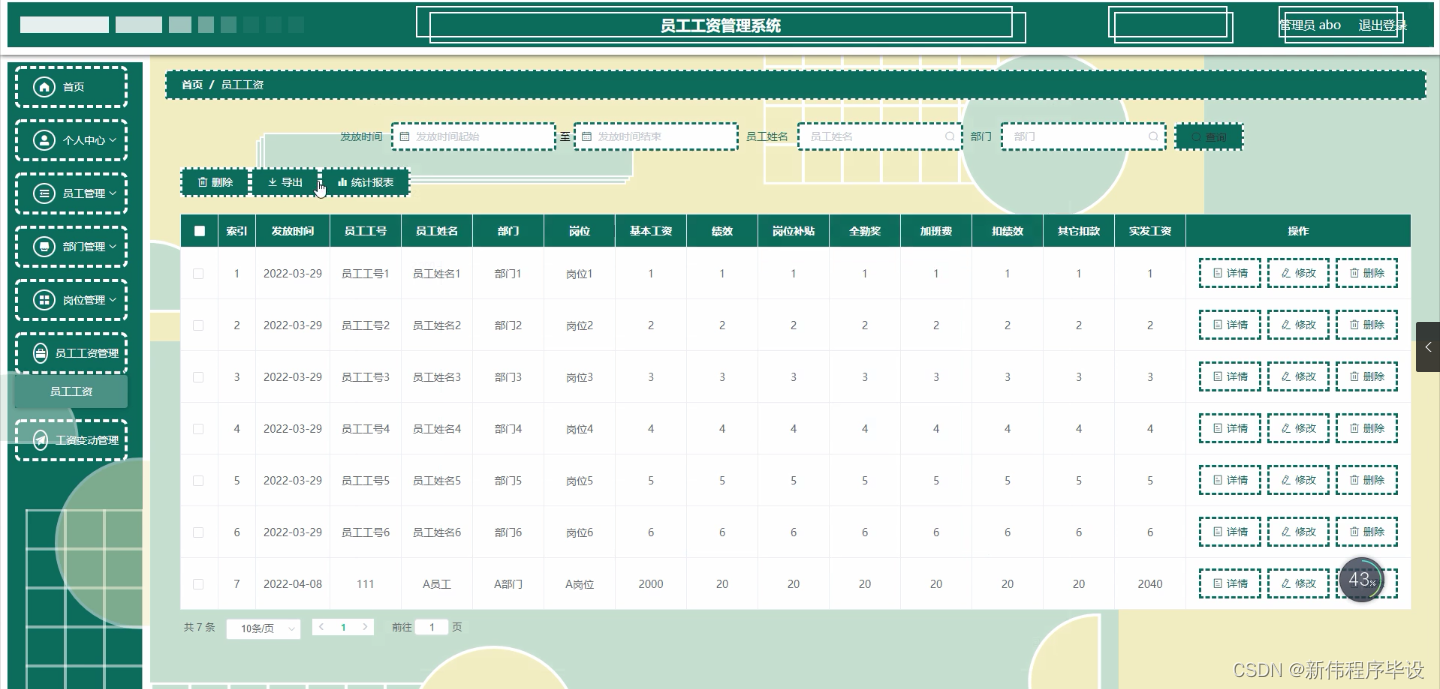This screenshot has width=1440, height=689.
Task: Click the 岗位管理 grid icon
Action: pyautogui.click(x=44, y=300)
